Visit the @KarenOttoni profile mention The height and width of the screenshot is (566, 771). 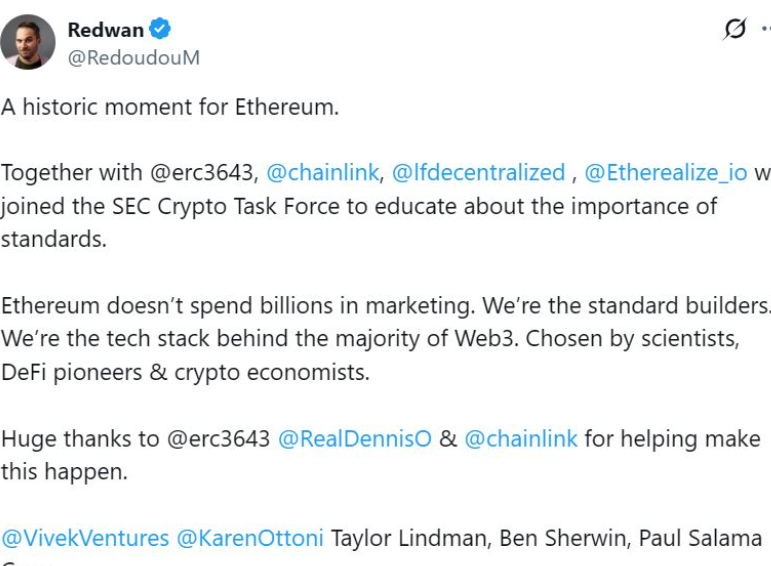(250, 538)
